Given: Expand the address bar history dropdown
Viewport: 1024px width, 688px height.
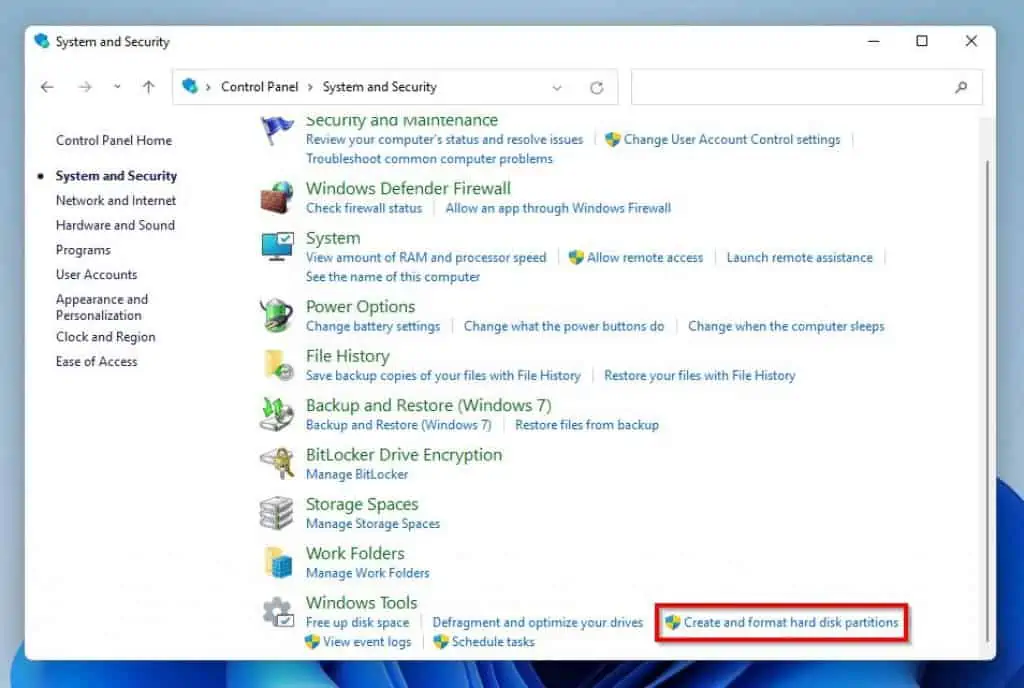Looking at the screenshot, I should tap(557, 87).
